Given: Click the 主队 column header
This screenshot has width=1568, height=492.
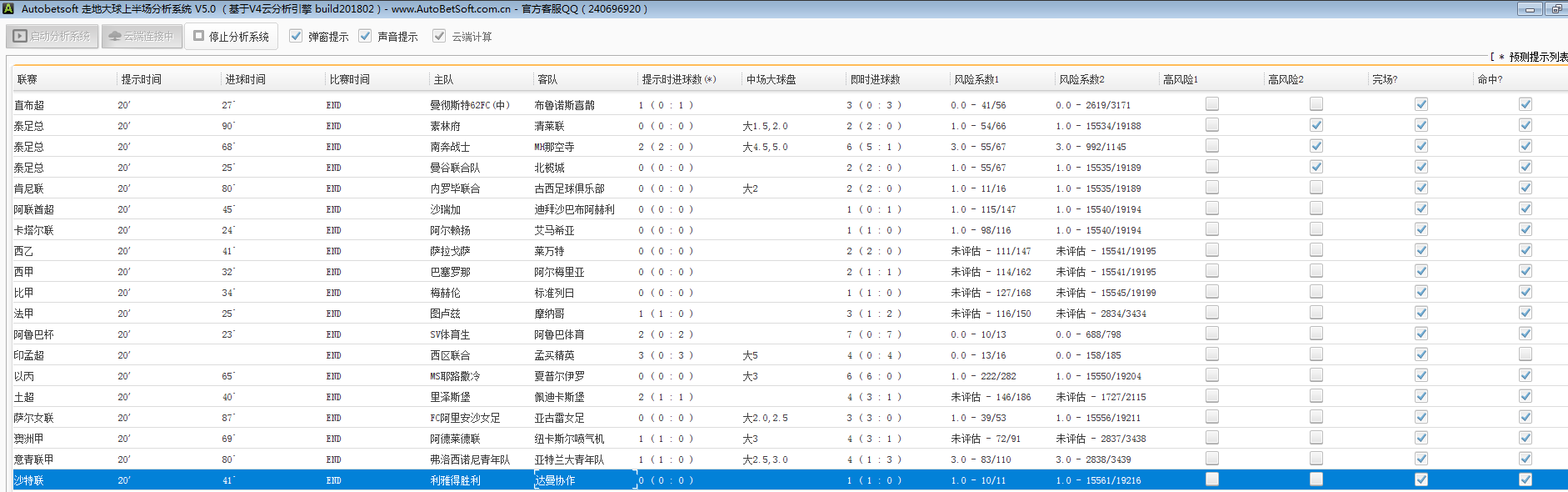Looking at the screenshot, I should pos(443,79).
